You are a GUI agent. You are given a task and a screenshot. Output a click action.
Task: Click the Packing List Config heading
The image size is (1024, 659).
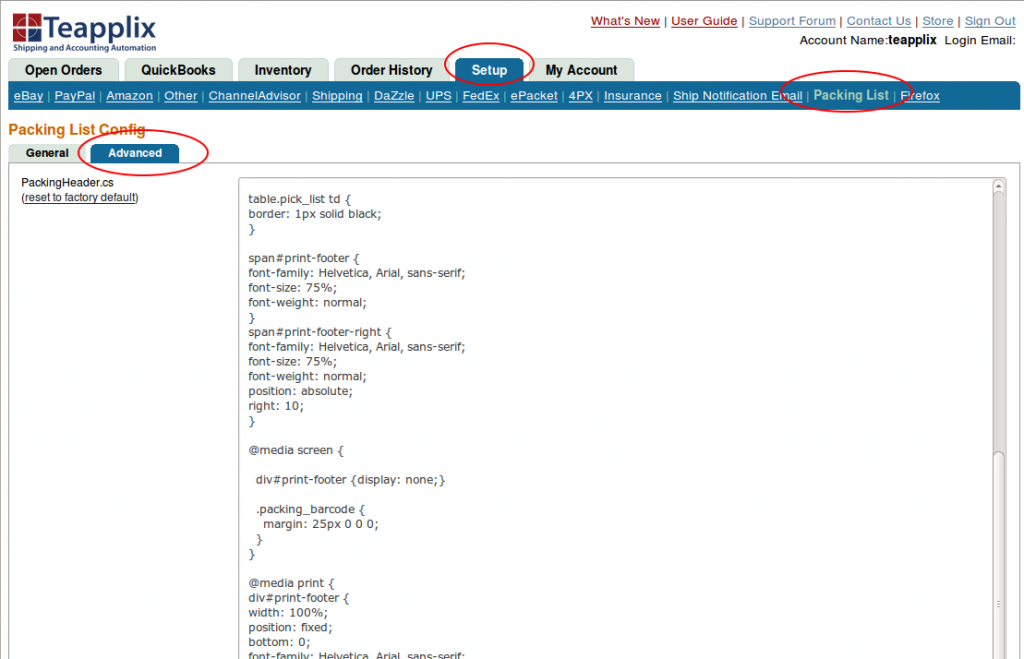76,129
